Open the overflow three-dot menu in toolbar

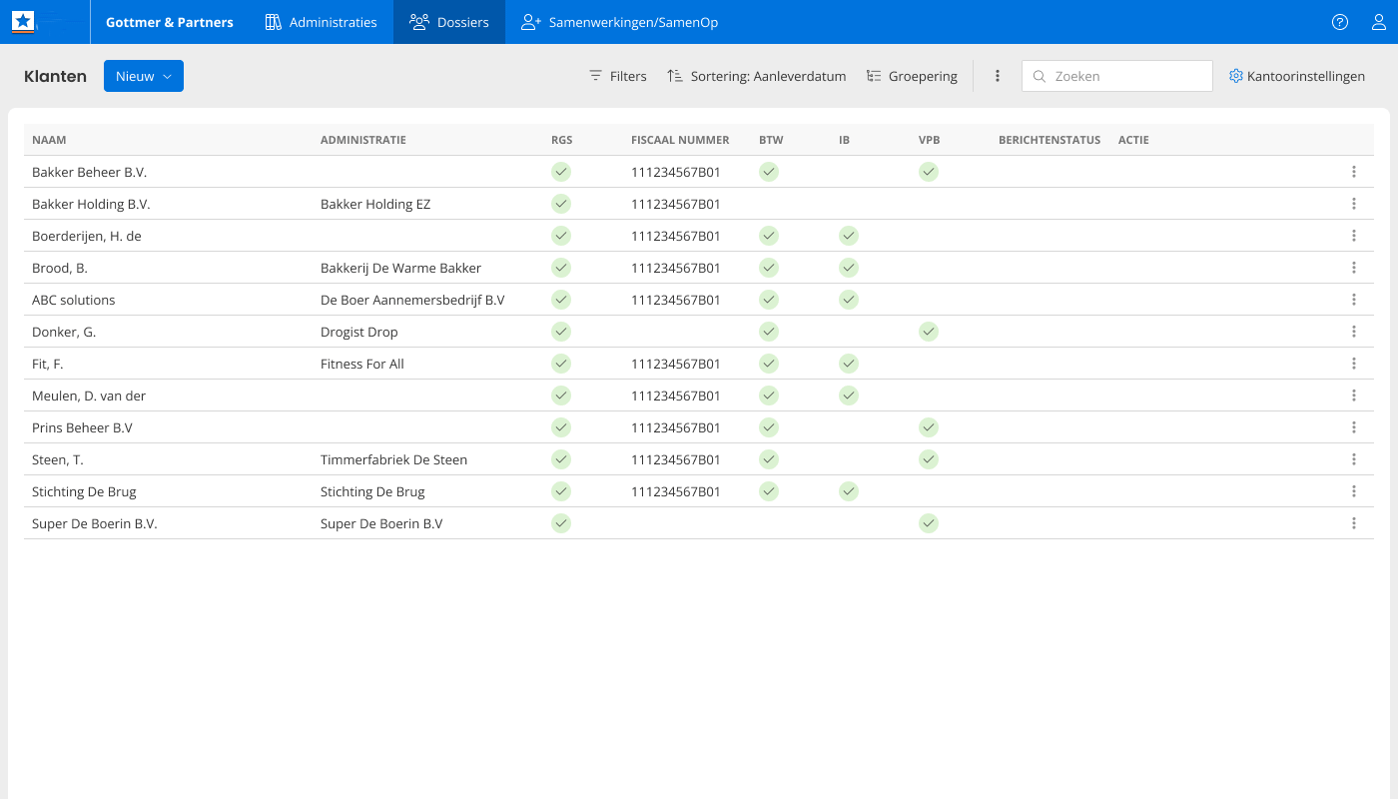(997, 75)
